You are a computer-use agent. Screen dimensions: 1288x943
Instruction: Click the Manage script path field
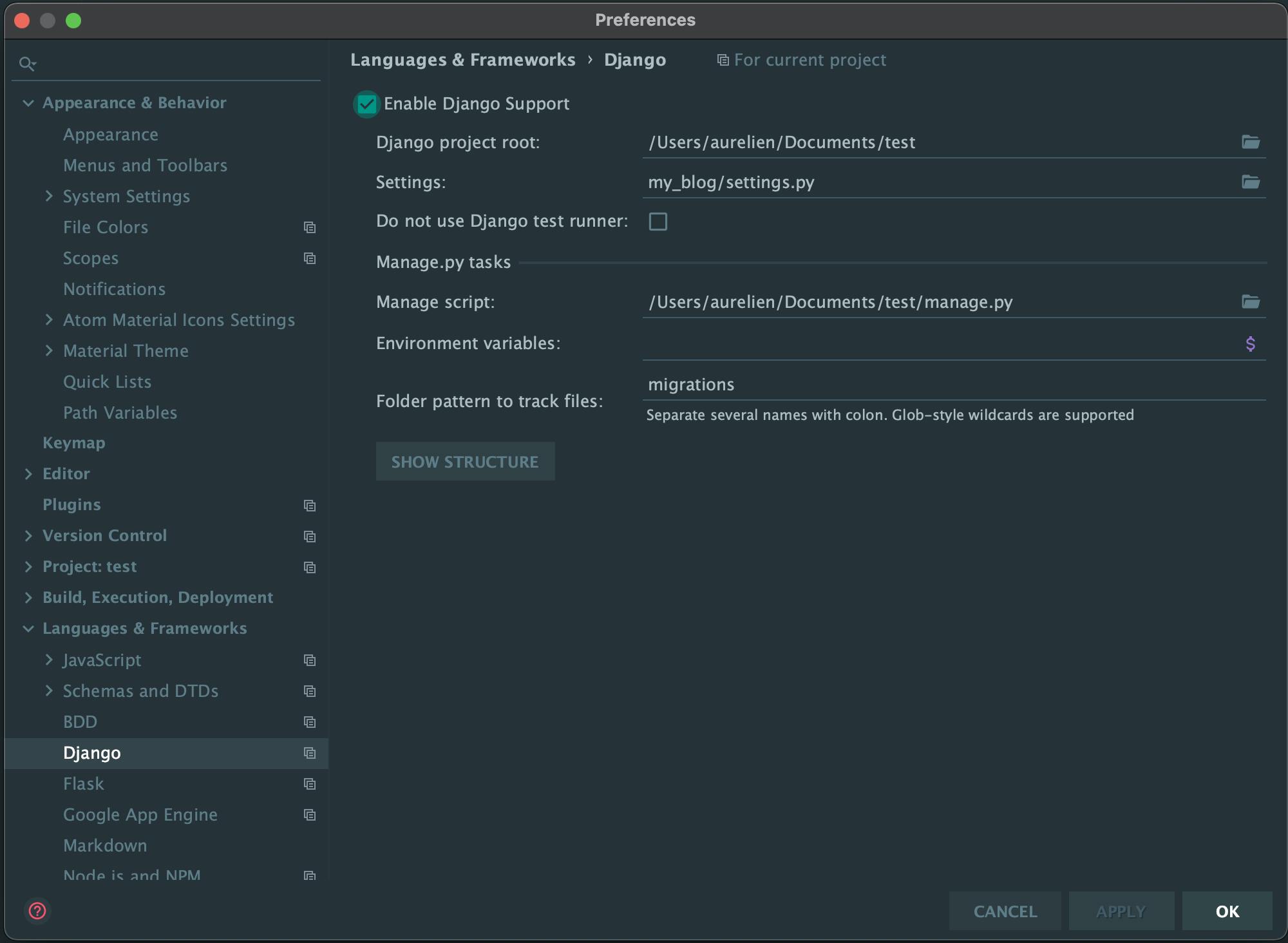(x=942, y=302)
